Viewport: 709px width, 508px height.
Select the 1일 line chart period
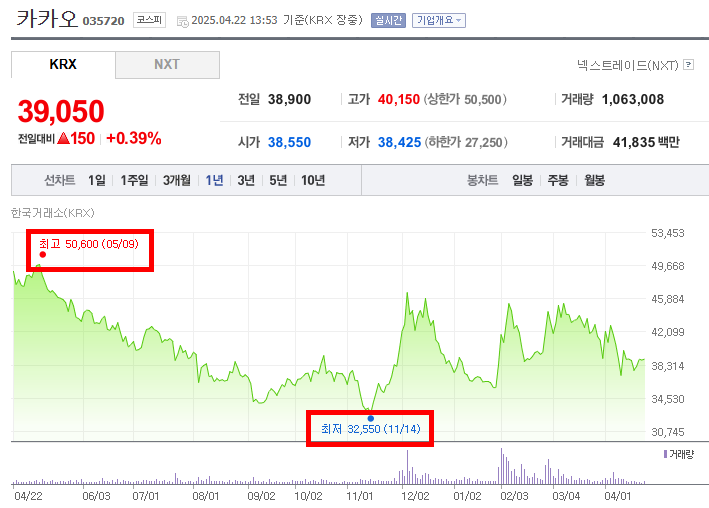[x=97, y=180]
